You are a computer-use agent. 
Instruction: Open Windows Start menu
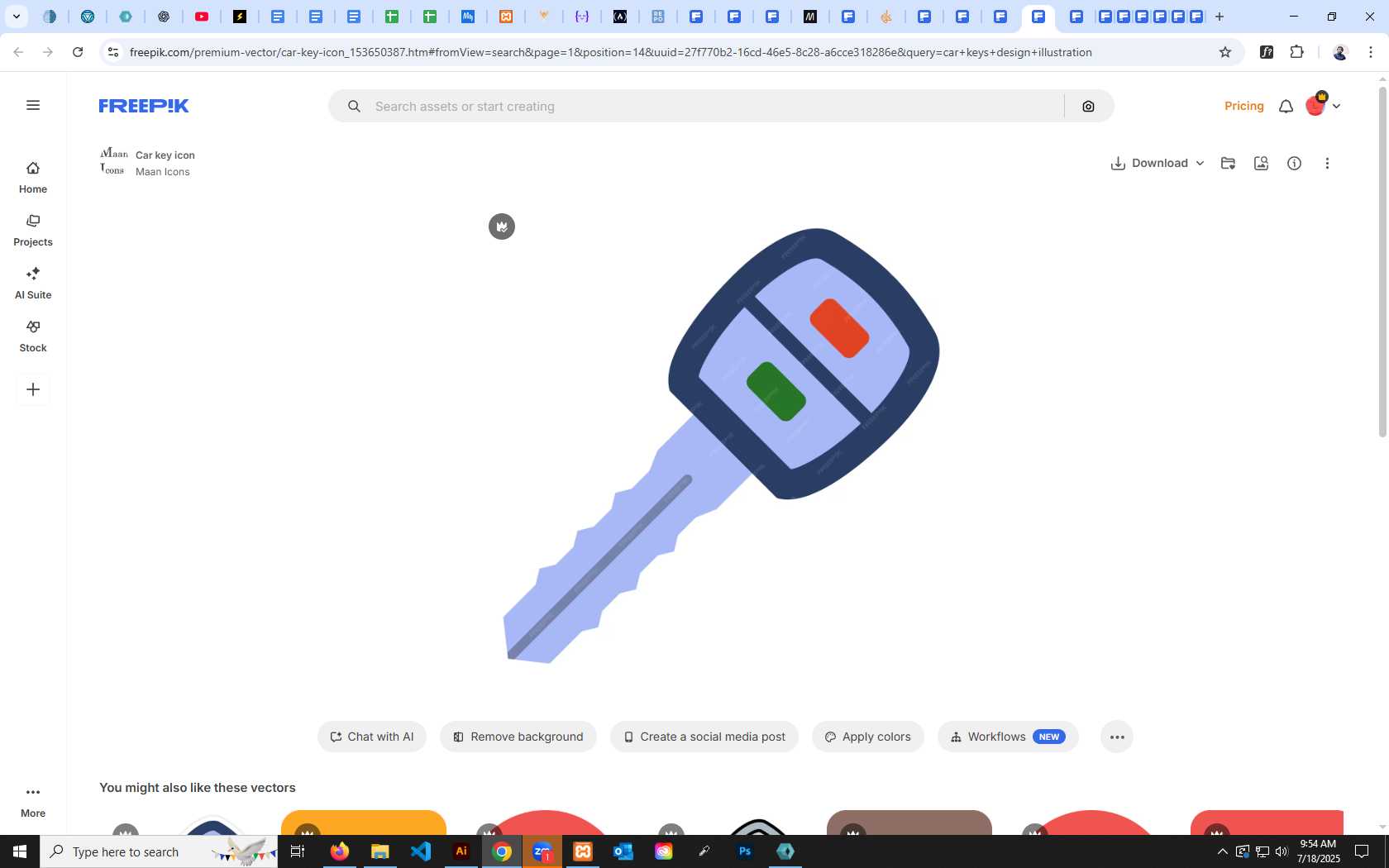(x=20, y=851)
